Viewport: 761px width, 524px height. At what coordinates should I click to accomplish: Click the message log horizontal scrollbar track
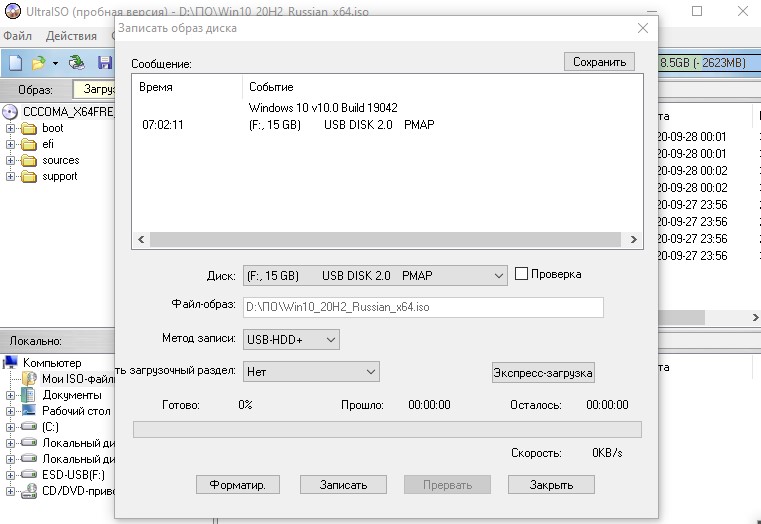pos(385,239)
